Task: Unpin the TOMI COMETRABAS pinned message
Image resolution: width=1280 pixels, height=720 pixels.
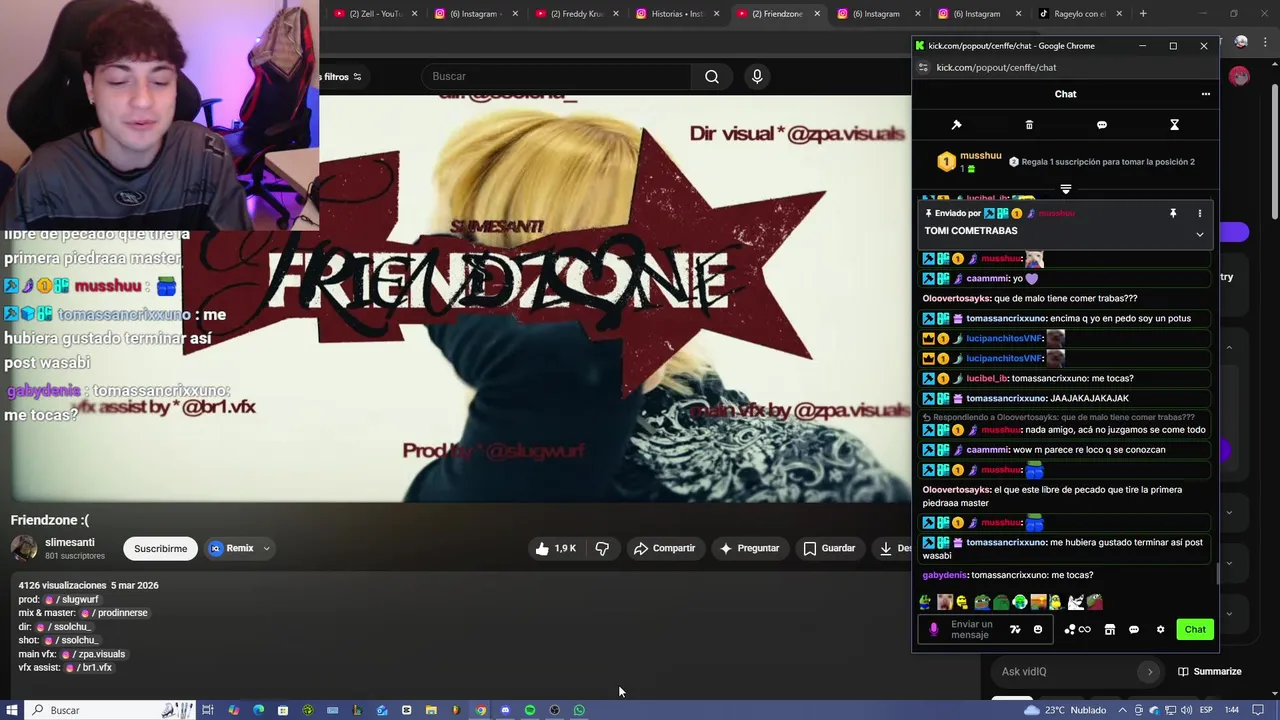Action: point(1173,213)
